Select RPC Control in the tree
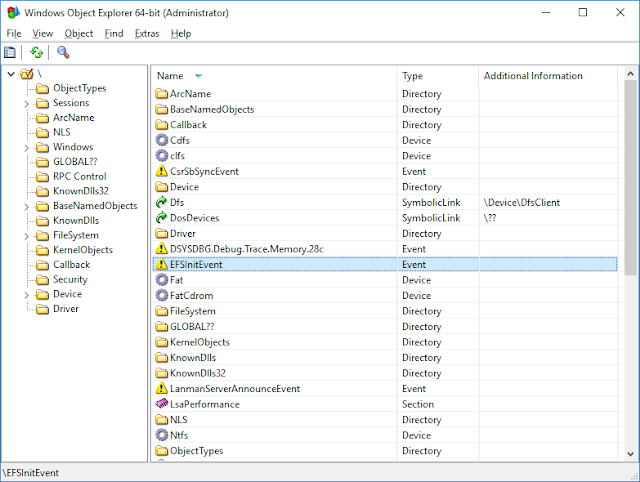 (x=80, y=176)
